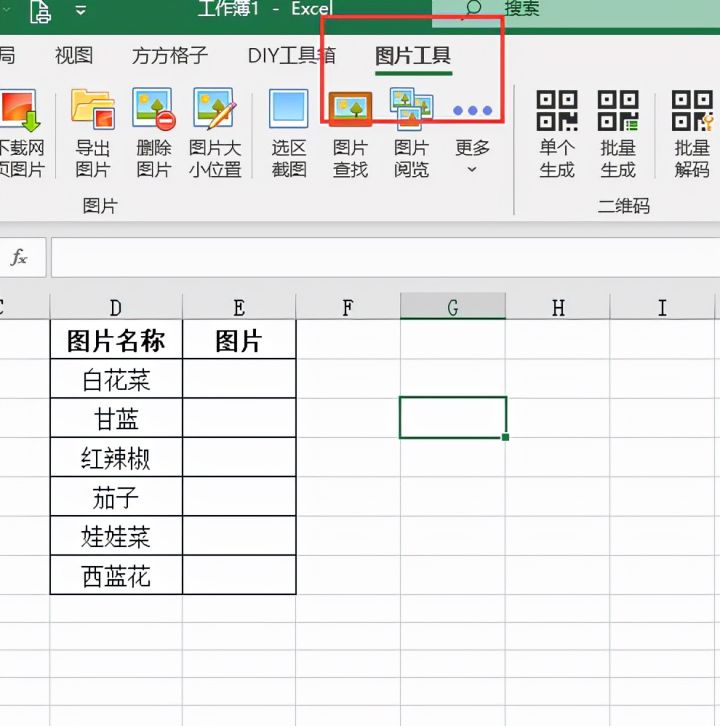The width and height of the screenshot is (720, 726).
Task: Click the empty picture cell beside 白花菜
Action: (x=239, y=379)
